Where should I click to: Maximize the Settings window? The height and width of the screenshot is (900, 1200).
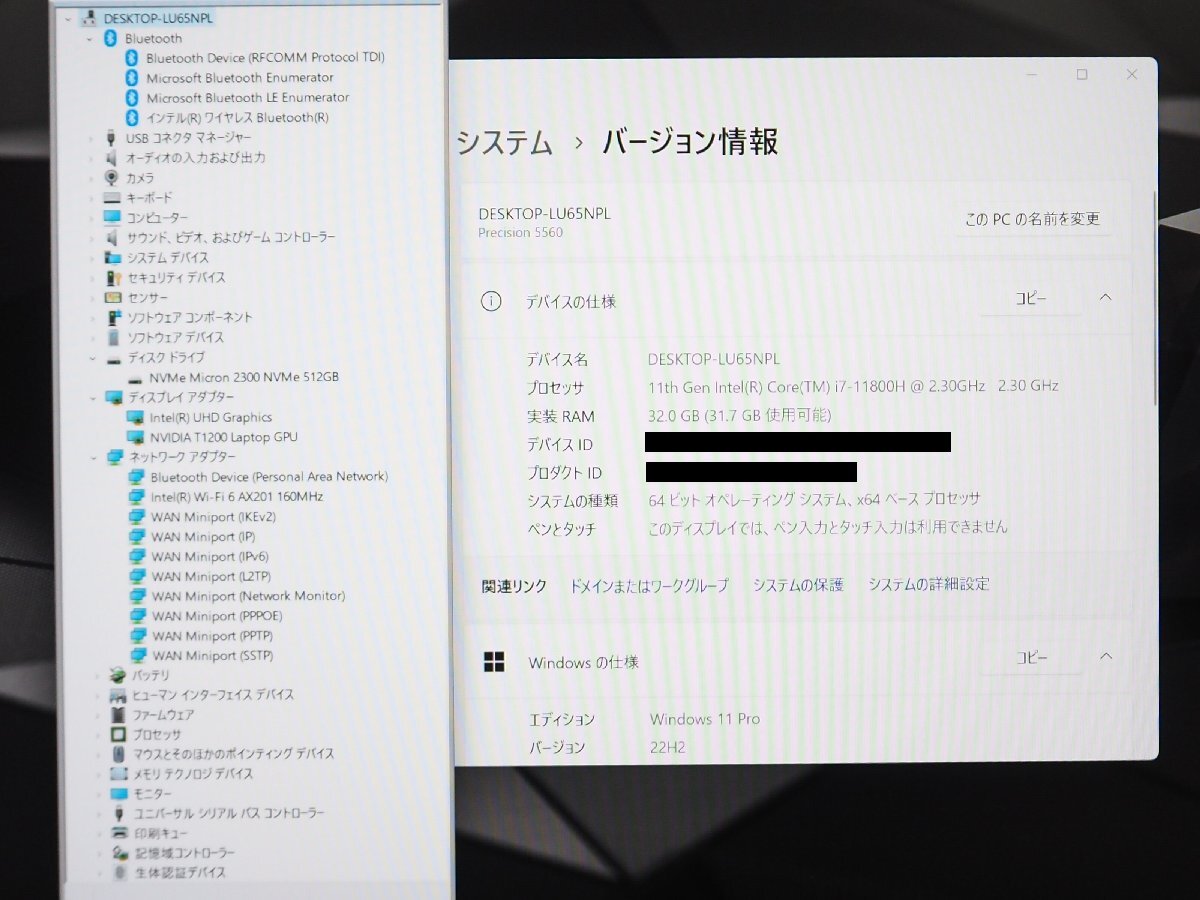click(x=1081, y=75)
